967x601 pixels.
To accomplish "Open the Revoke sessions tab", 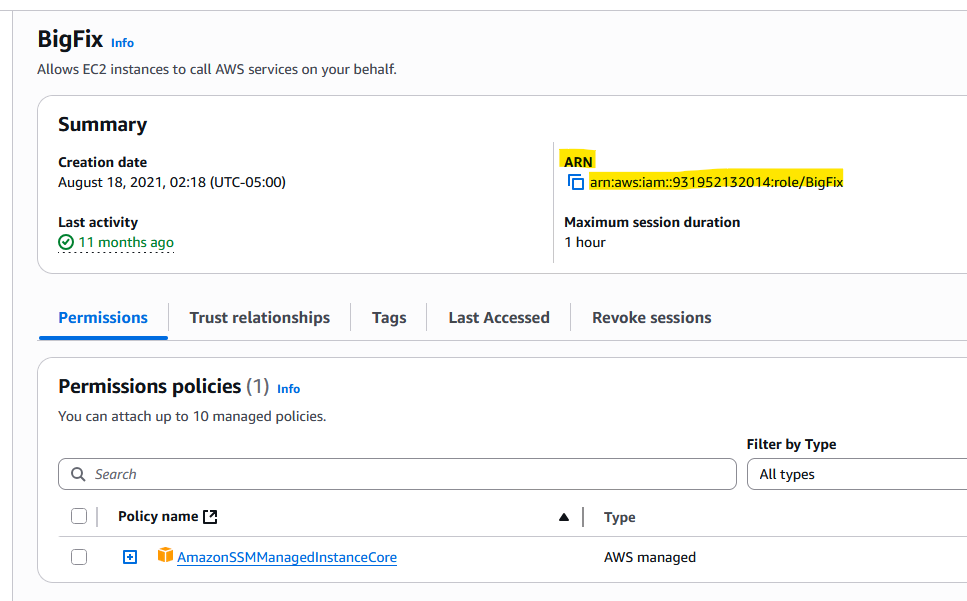I will click(652, 317).
